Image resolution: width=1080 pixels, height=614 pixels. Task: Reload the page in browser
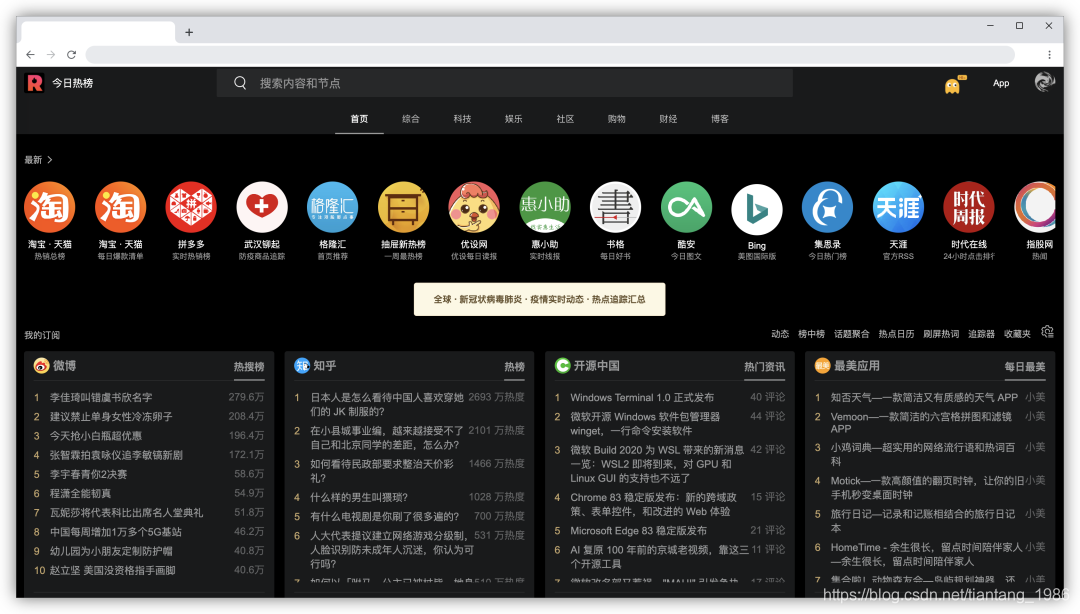pos(71,54)
